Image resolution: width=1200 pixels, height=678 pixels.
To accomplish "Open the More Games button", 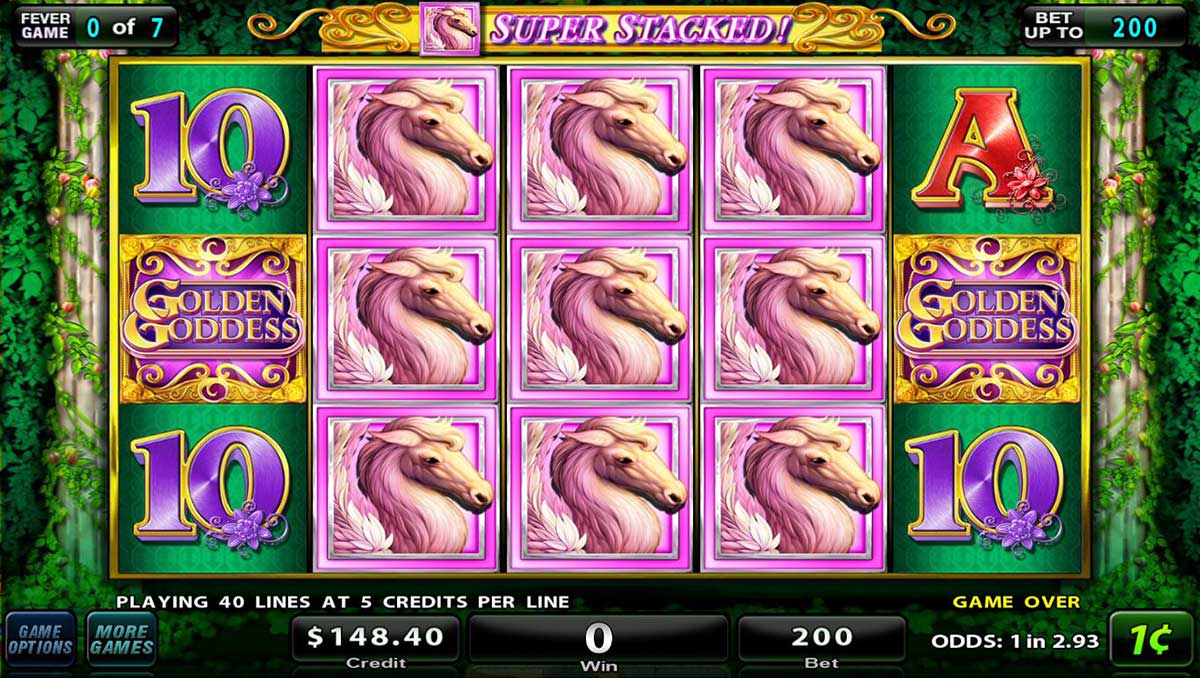I will tap(121, 639).
